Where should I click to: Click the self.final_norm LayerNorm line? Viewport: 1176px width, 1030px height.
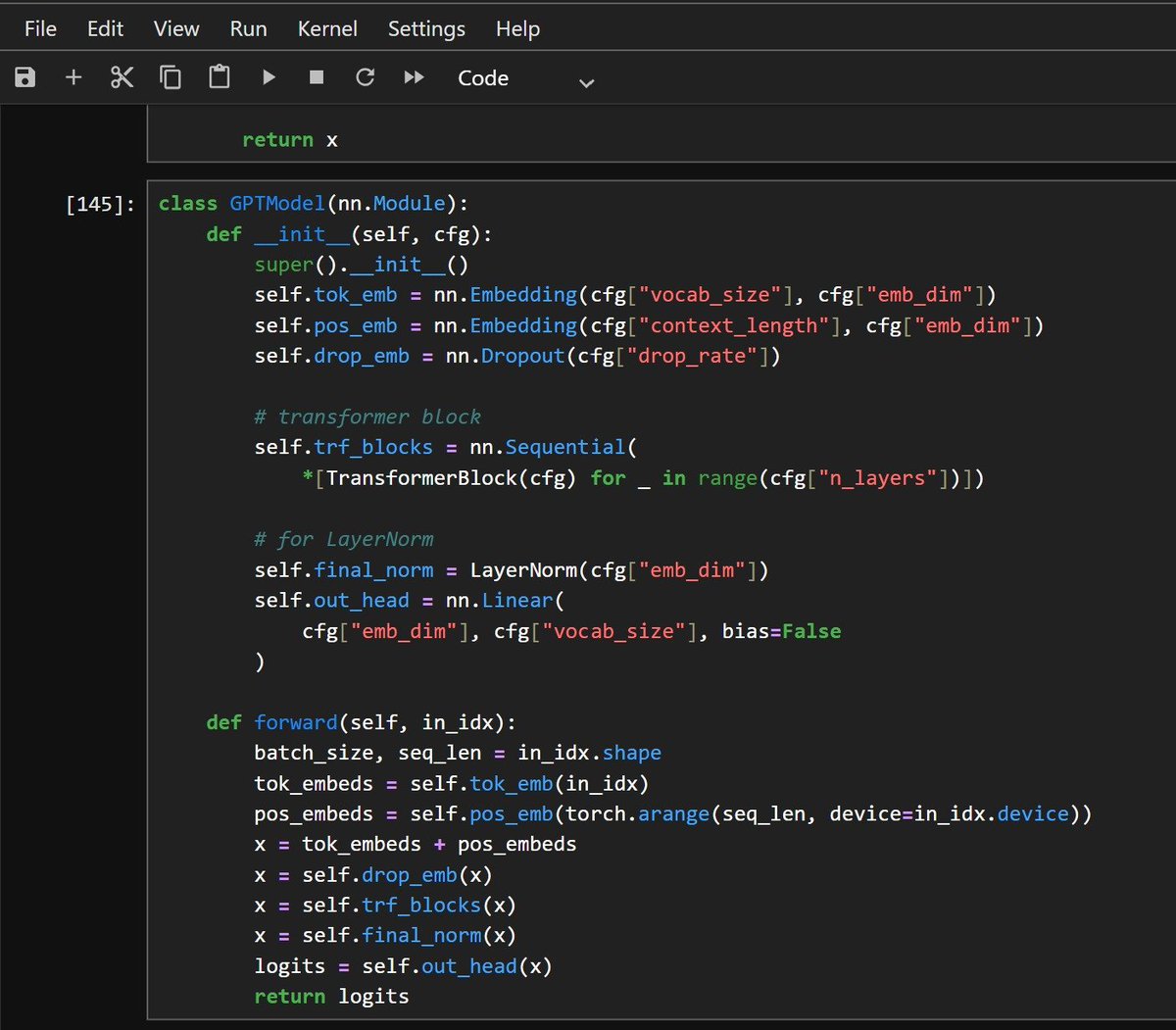pos(512,569)
